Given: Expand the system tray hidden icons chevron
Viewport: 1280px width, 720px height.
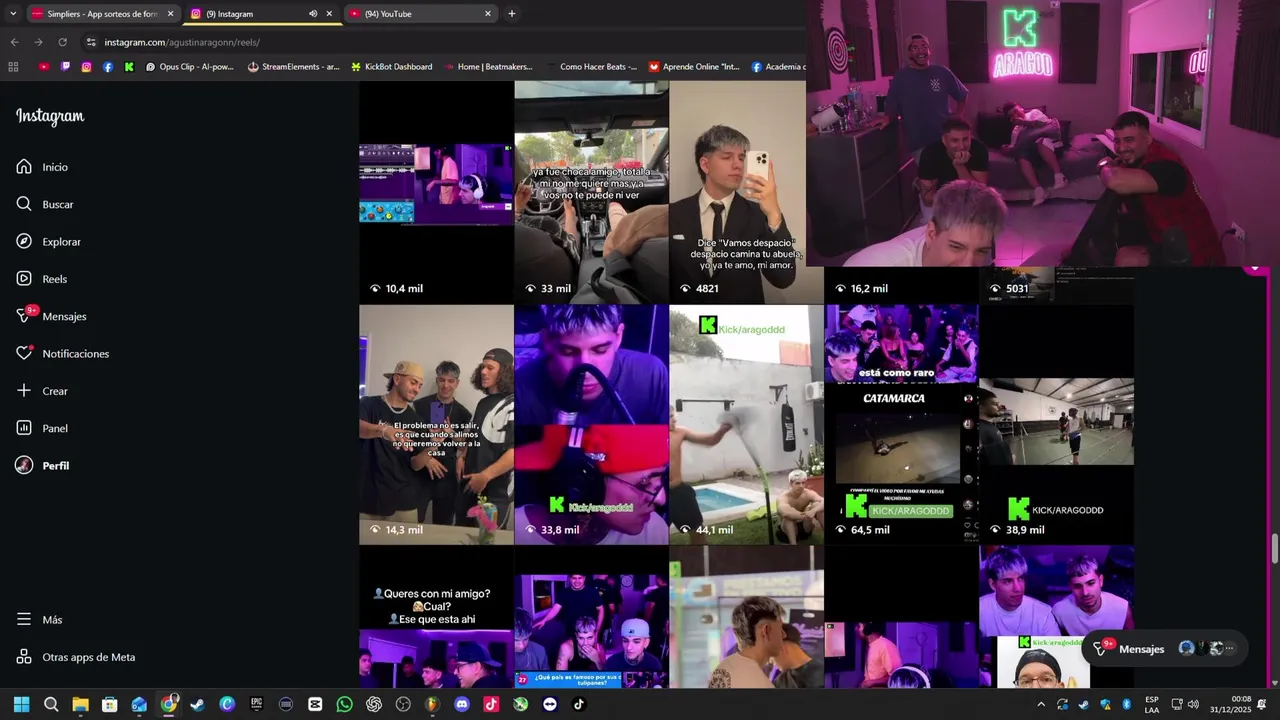Looking at the screenshot, I should pyautogui.click(x=1041, y=704).
